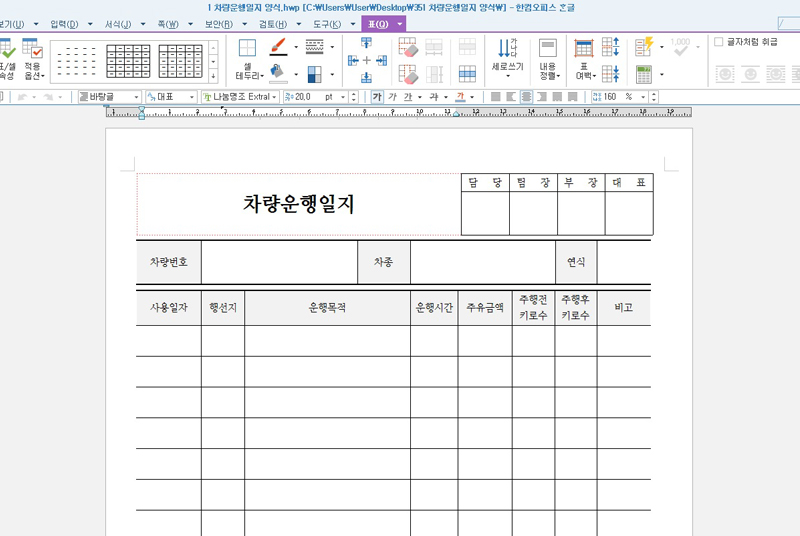
Task: Select the border color pen icon
Action: pos(279,47)
